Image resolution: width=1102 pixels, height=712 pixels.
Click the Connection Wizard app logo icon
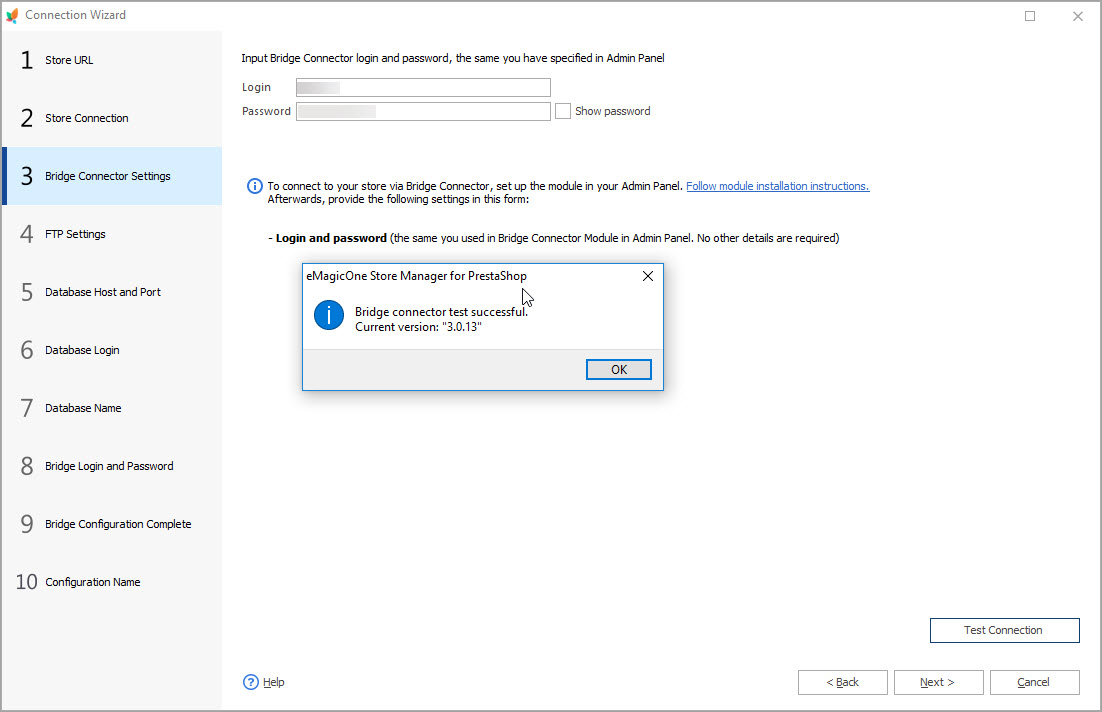(x=12, y=15)
